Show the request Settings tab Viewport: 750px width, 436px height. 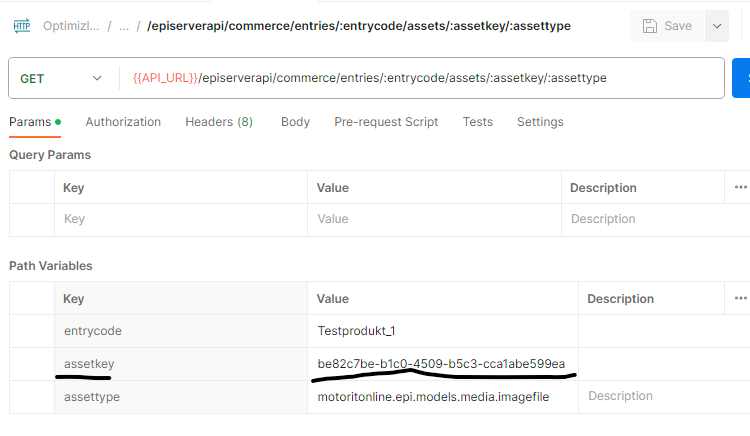pyautogui.click(x=540, y=122)
